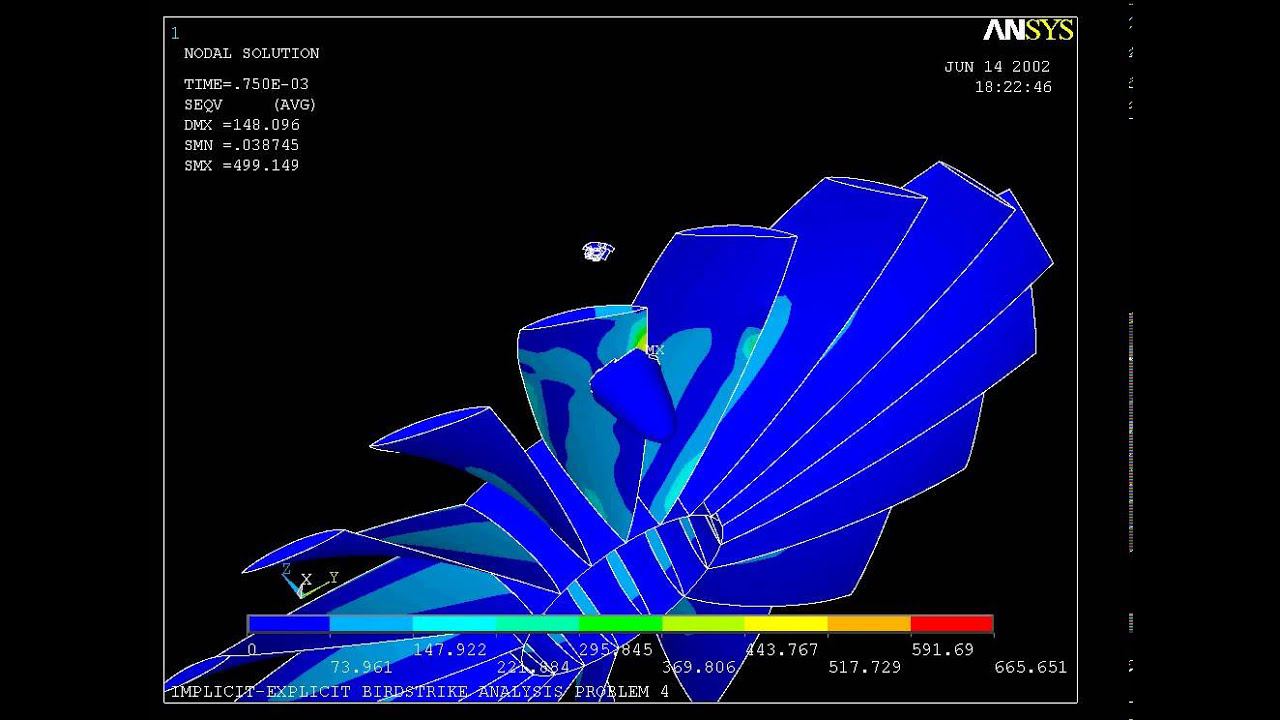Viewport: 1280px width, 720px height.
Task: Select the bright green legend segment
Action: pos(620,624)
